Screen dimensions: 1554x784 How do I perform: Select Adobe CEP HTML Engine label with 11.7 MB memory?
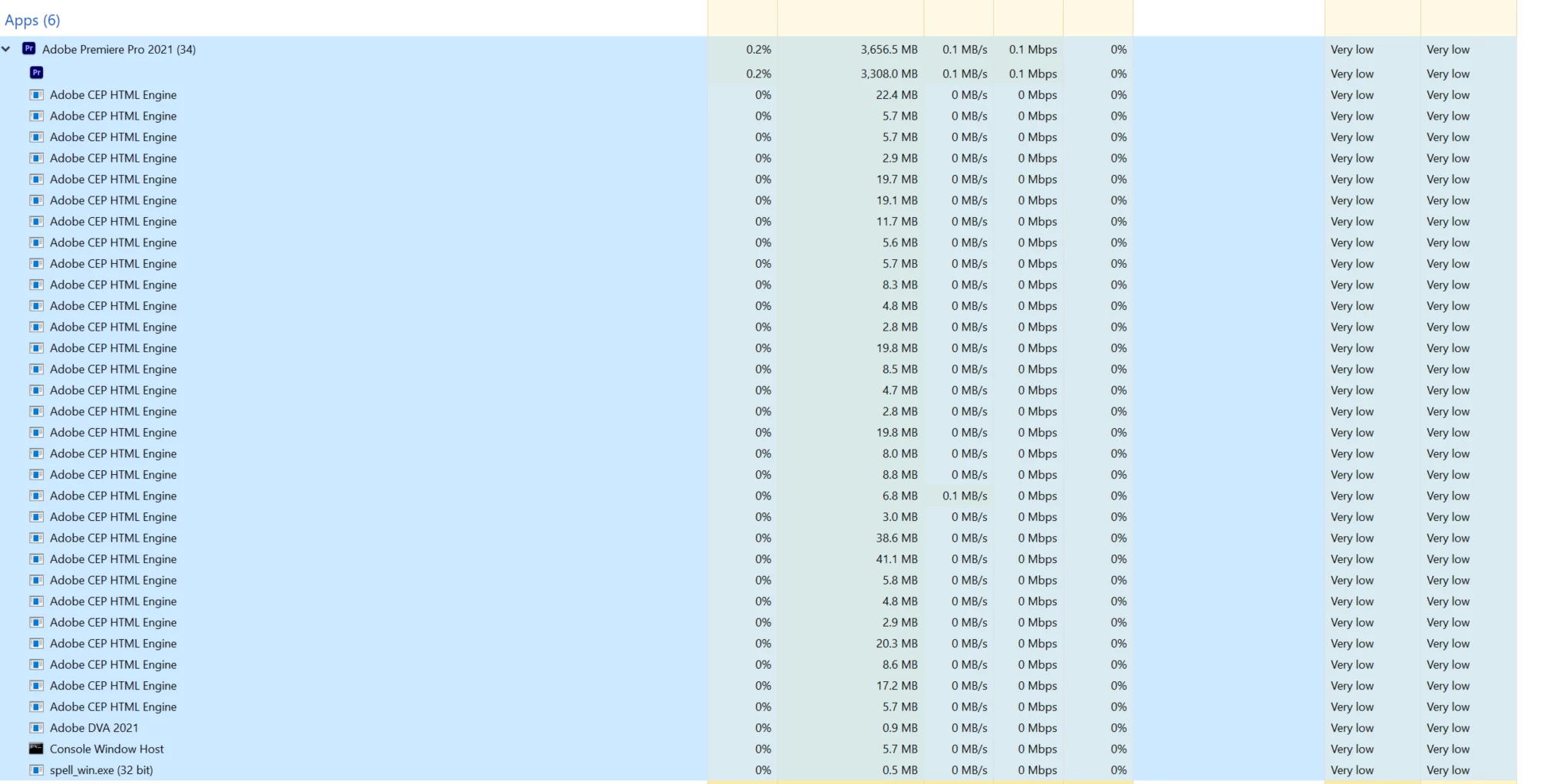pyautogui.click(x=113, y=222)
